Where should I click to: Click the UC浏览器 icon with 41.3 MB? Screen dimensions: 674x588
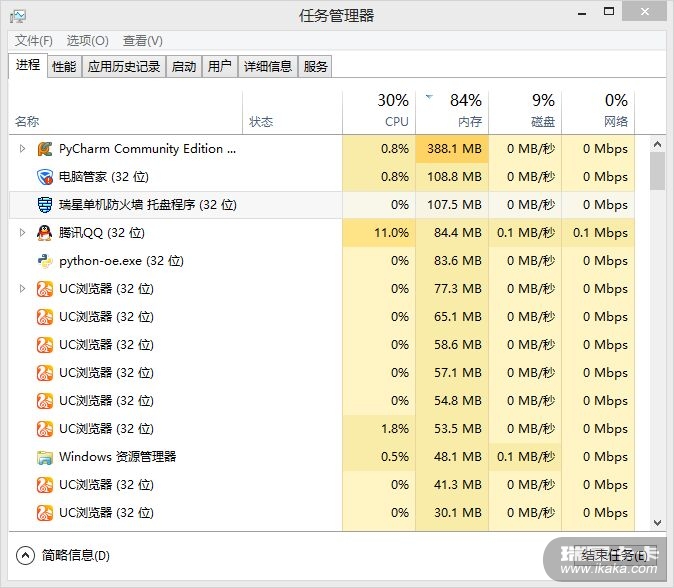click(45, 485)
